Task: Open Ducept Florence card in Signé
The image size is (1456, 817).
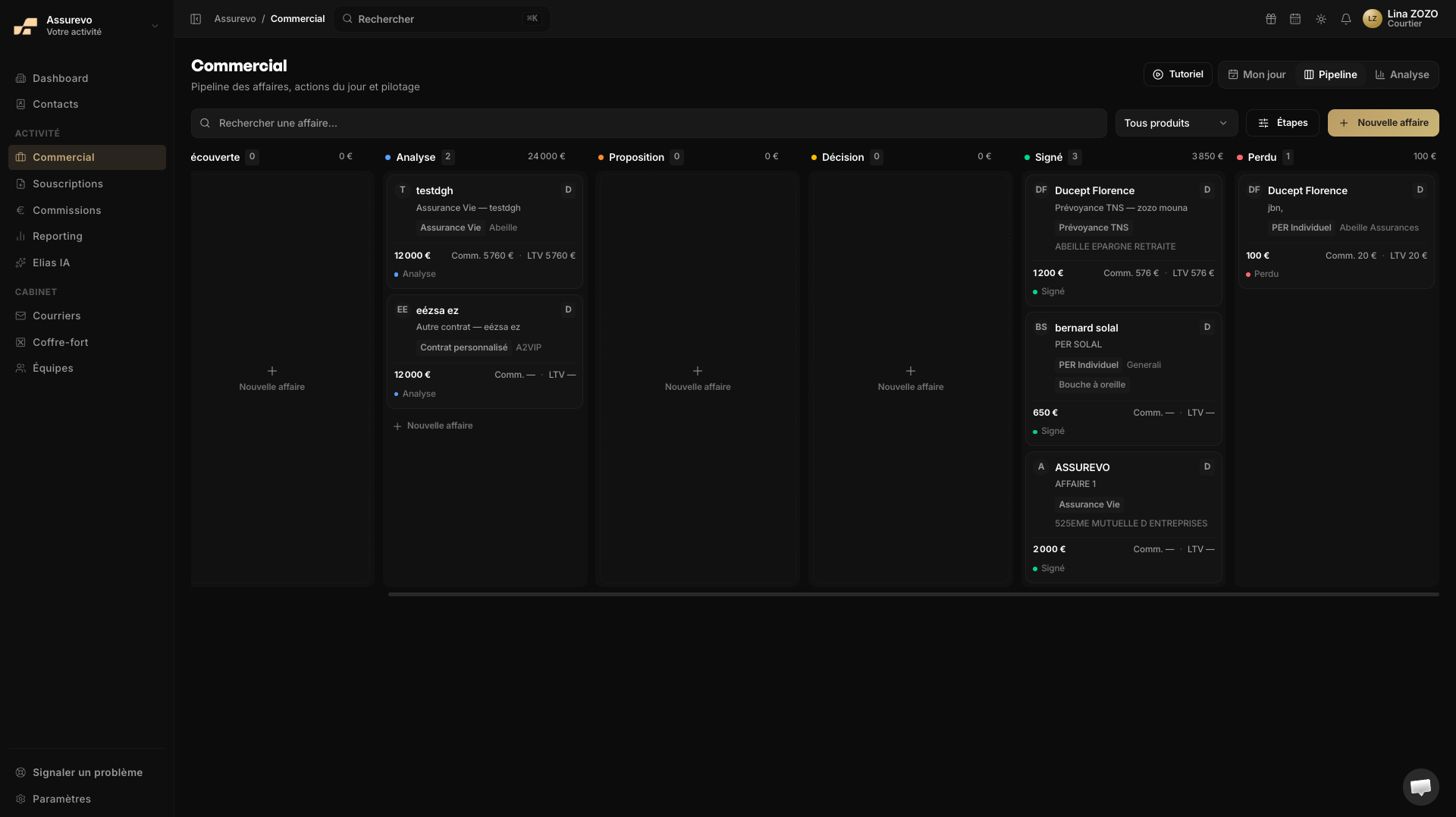Action: [1123, 240]
